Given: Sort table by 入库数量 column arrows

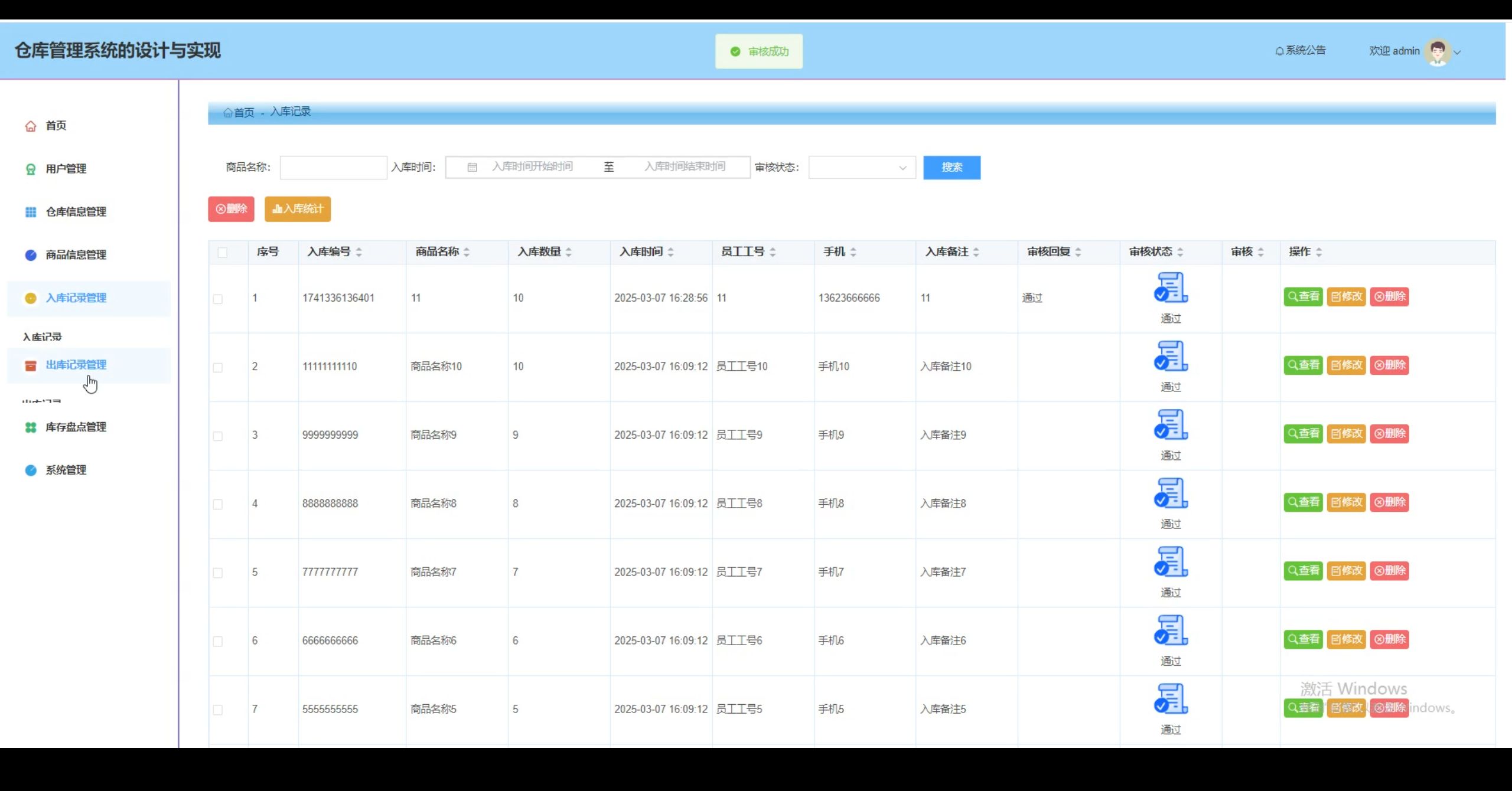Looking at the screenshot, I should click(x=569, y=251).
